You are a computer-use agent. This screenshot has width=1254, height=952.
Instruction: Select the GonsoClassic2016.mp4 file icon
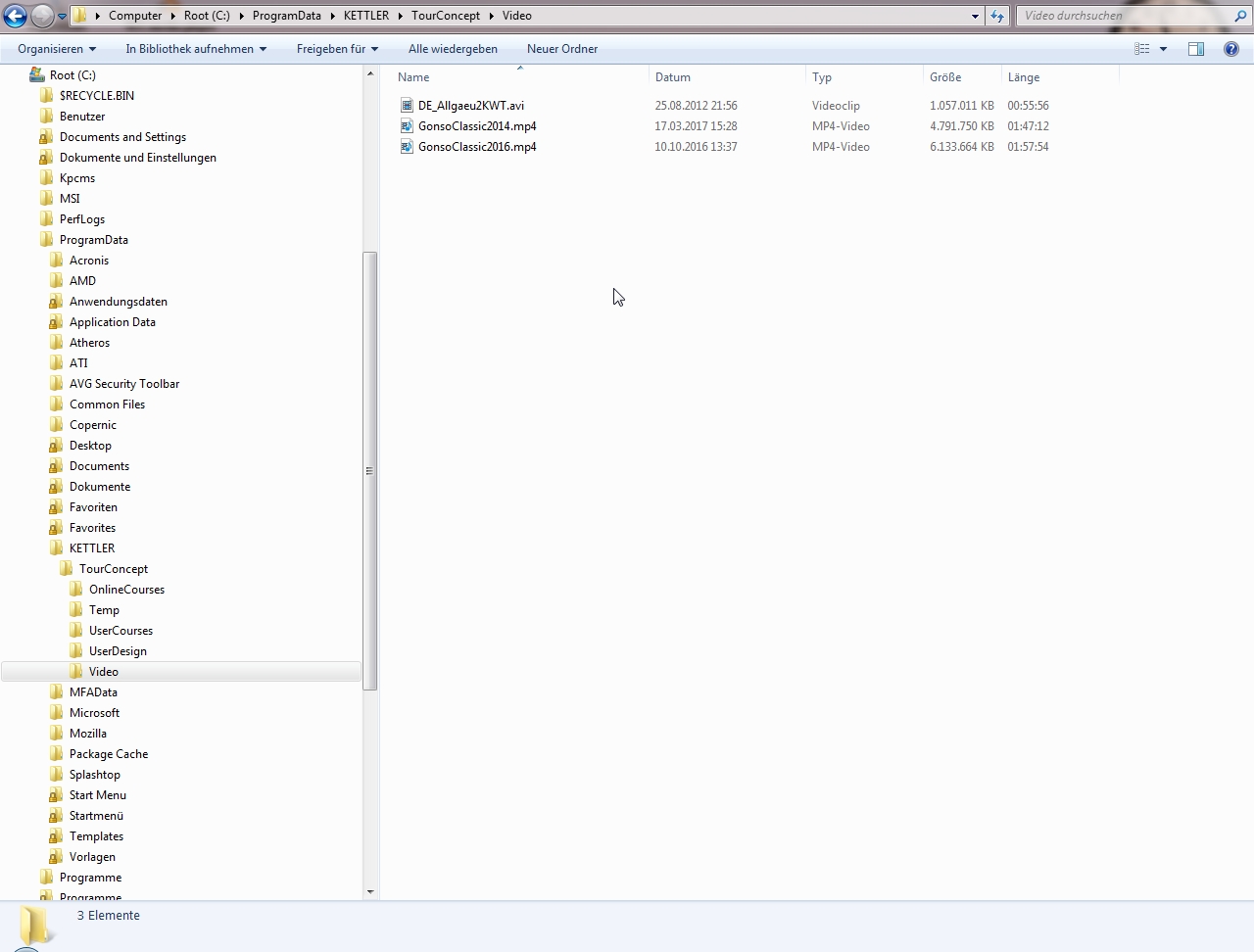point(407,147)
